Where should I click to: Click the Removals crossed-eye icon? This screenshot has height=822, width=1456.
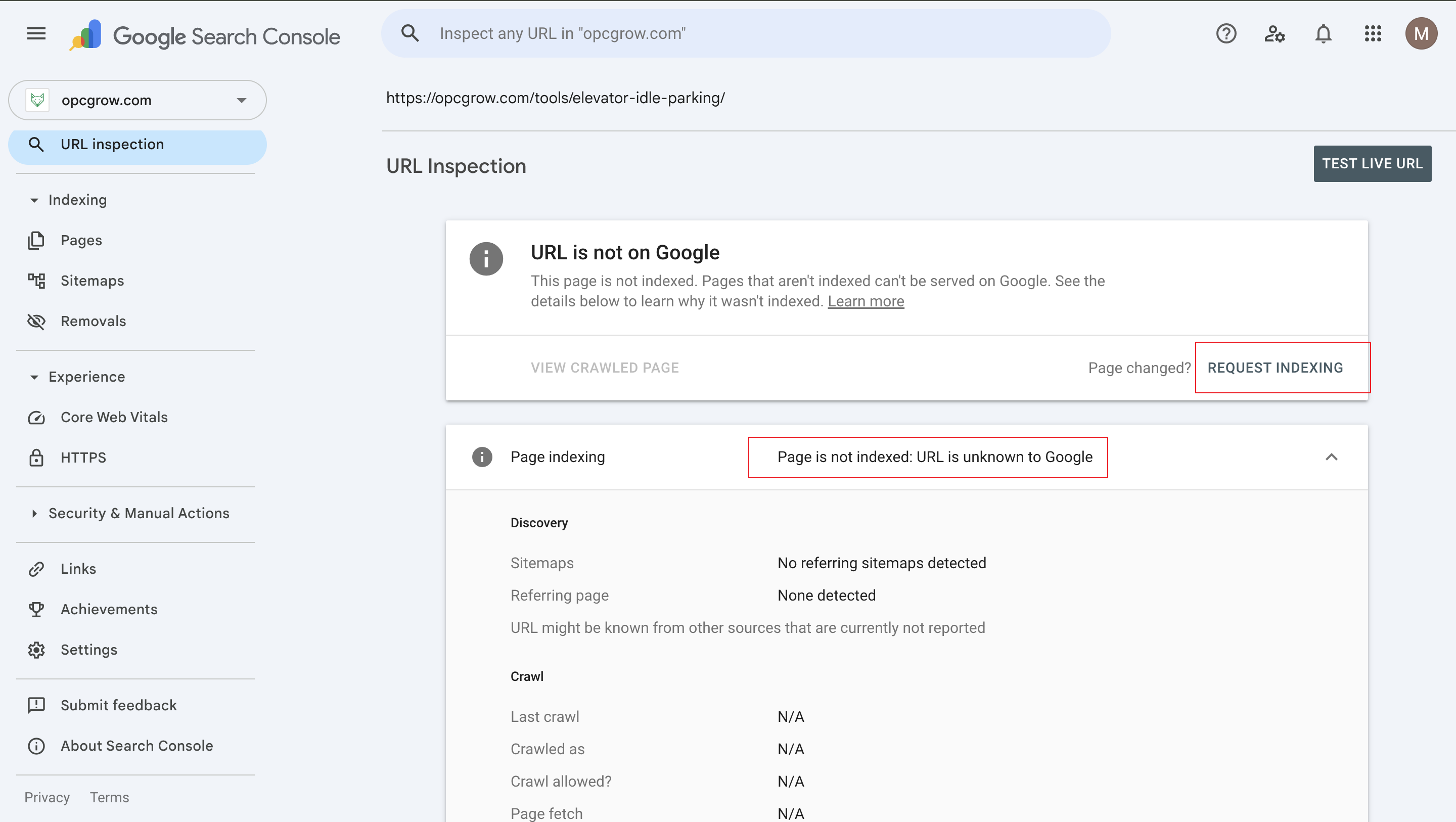point(36,321)
